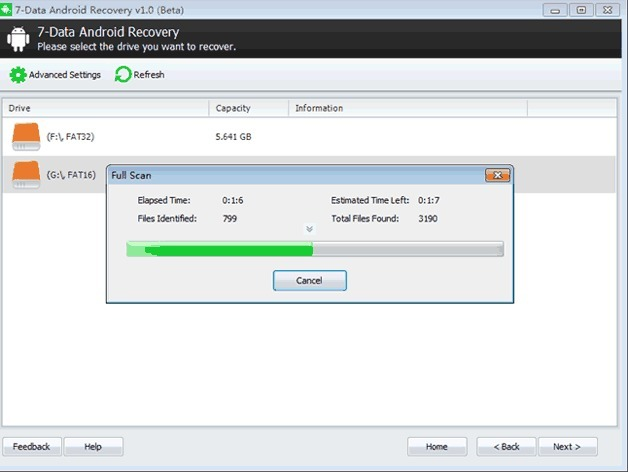Go back with the < Back button
628x472 pixels.
tap(506, 446)
